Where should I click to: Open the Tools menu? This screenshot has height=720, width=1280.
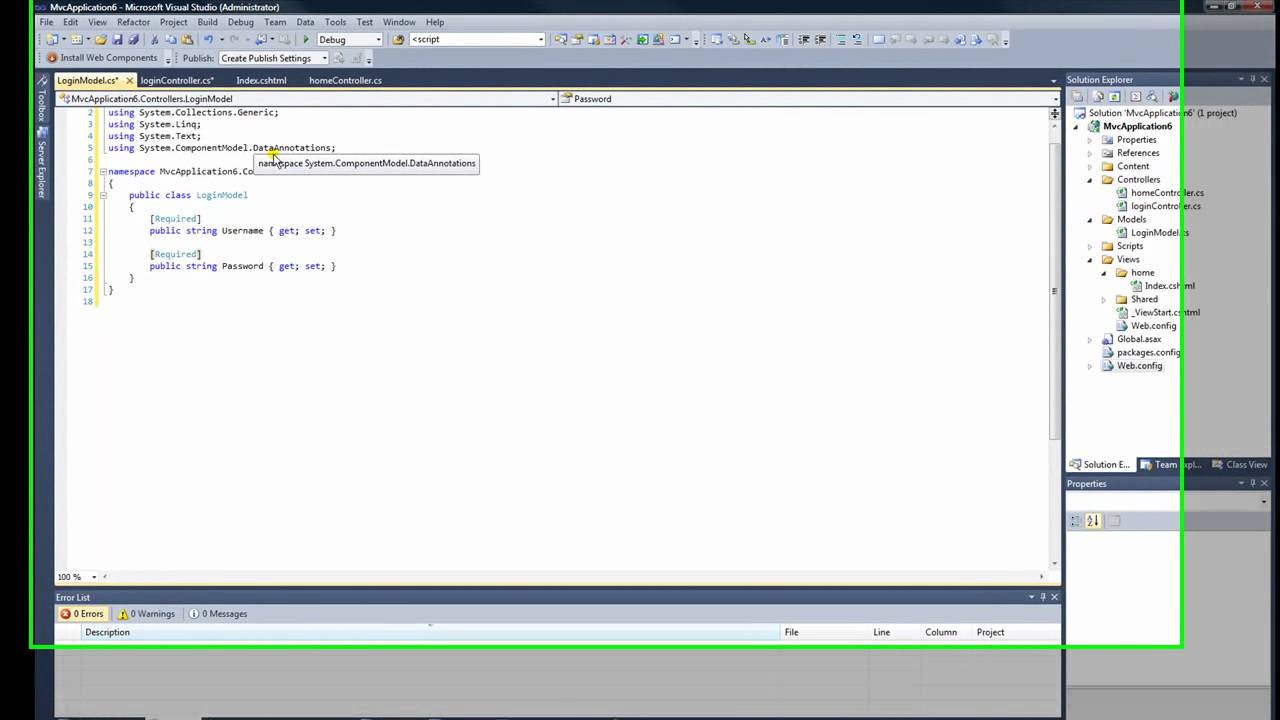(x=335, y=22)
